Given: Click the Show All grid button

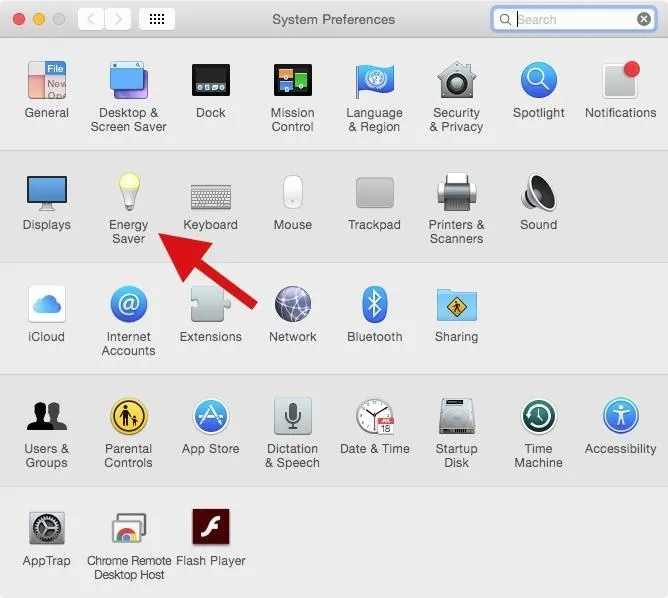Looking at the screenshot, I should click(157, 19).
